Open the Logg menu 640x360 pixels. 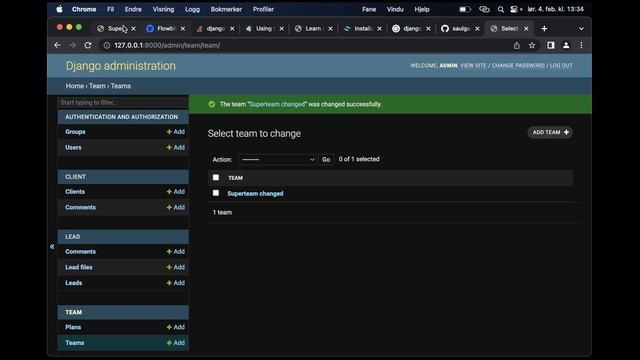tap(192, 9)
